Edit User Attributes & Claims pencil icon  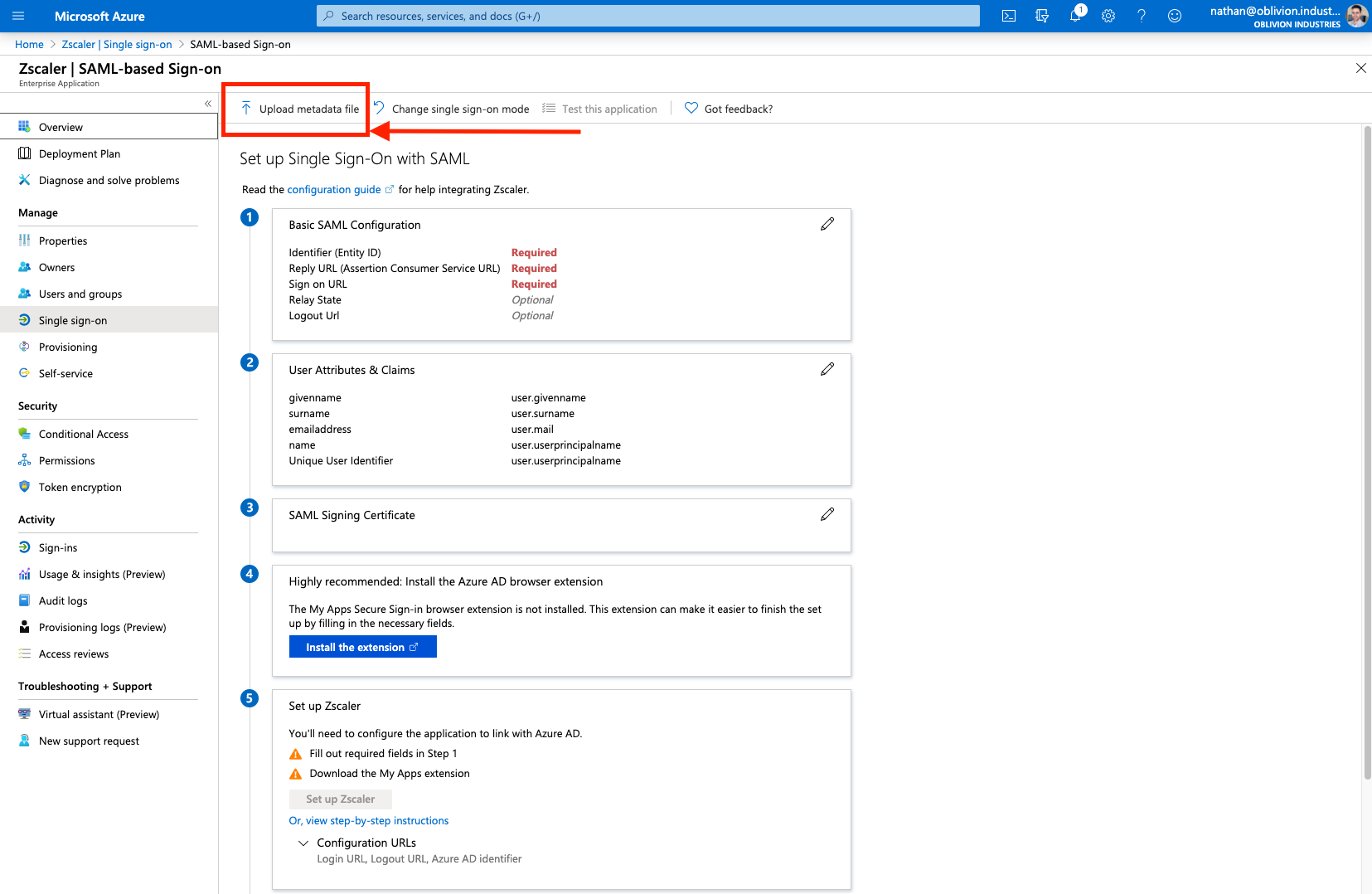pyautogui.click(x=827, y=370)
